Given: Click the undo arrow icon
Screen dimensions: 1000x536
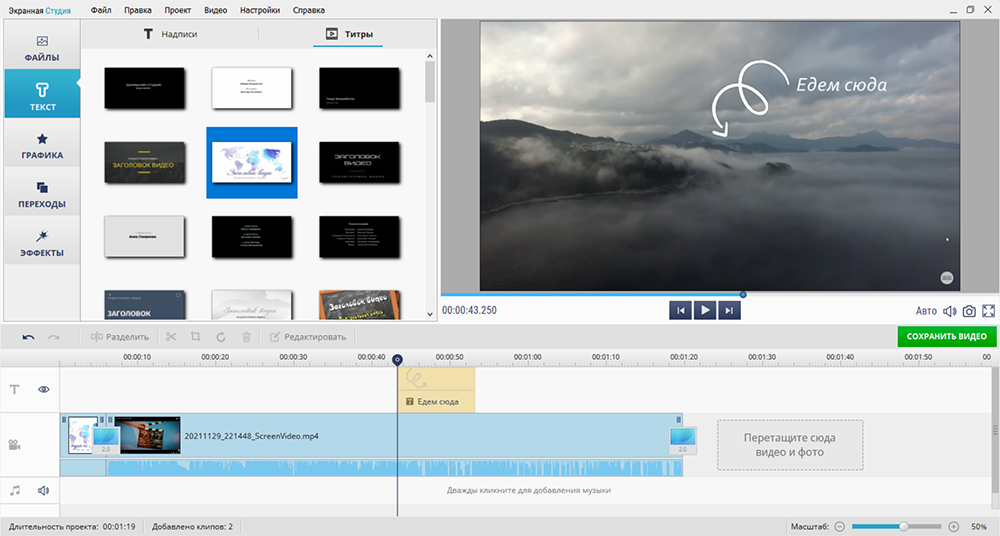Looking at the screenshot, I should point(29,337).
